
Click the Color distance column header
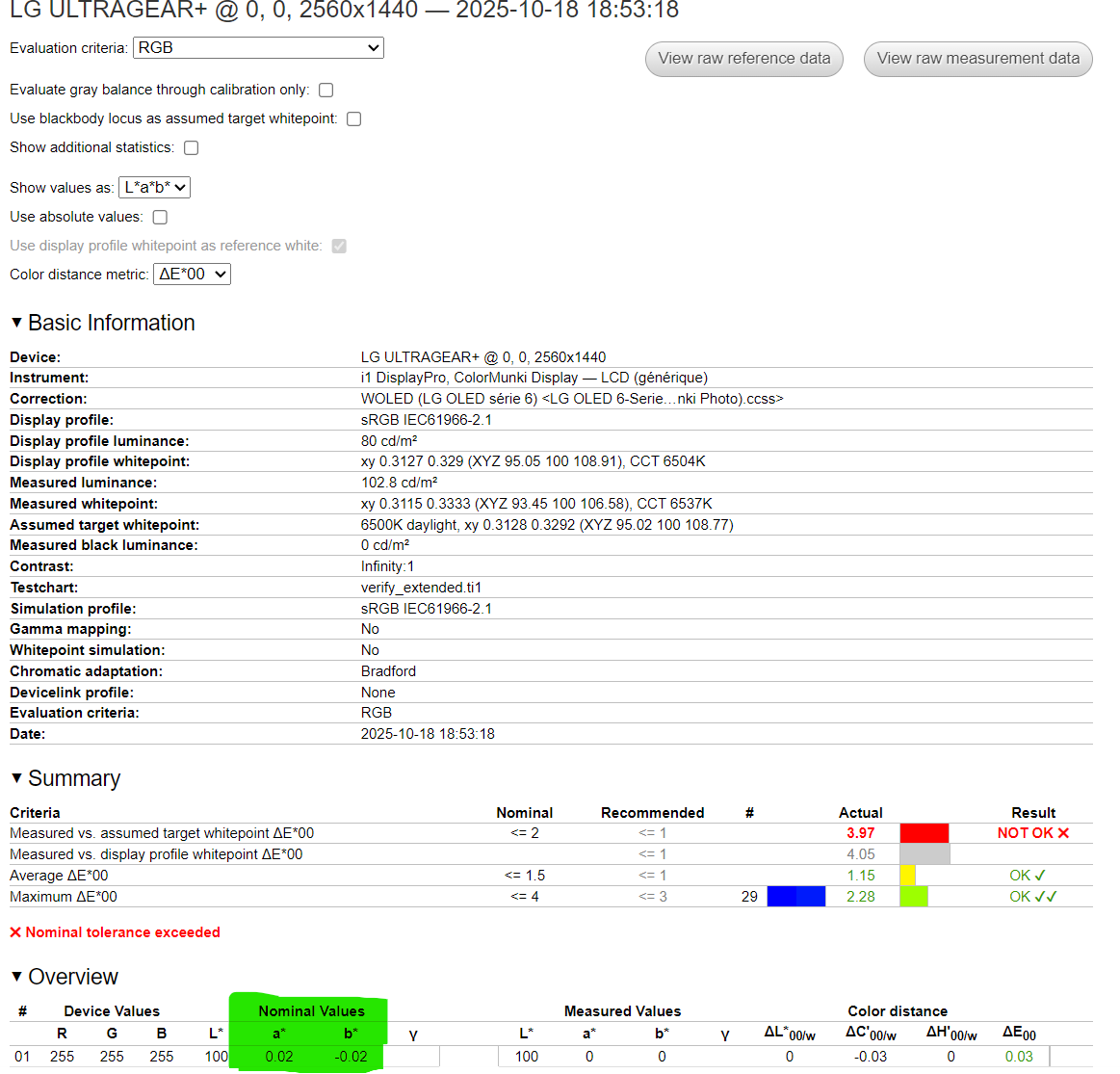tap(898, 1011)
